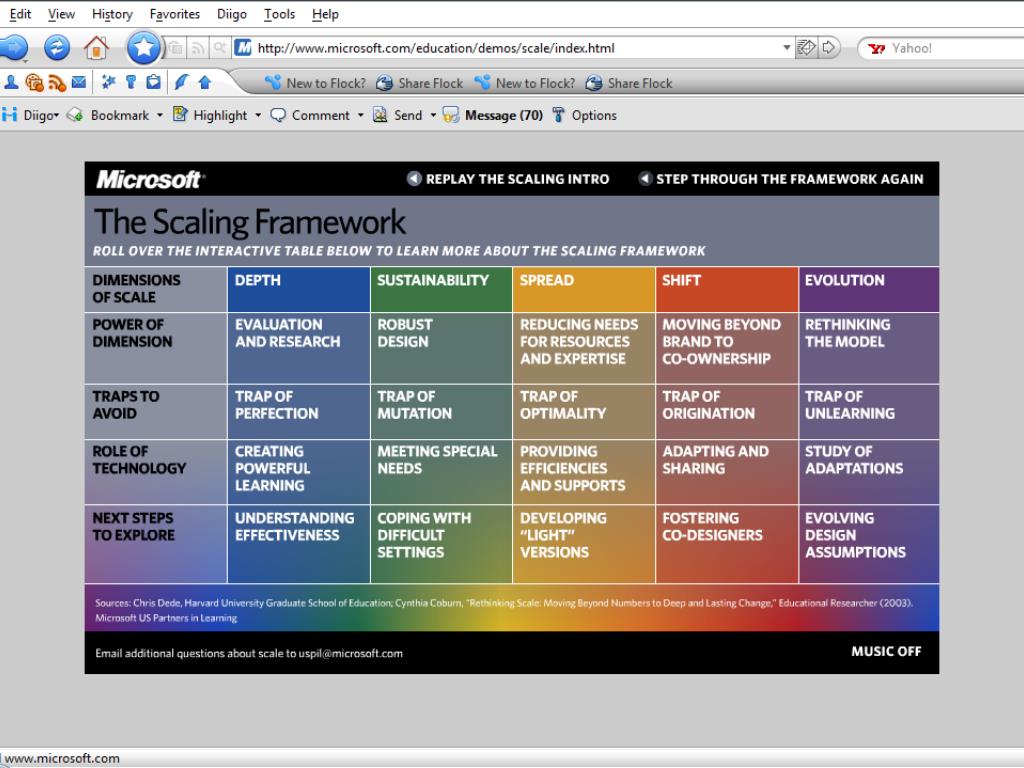This screenshot has height=768, width=1024.
Task: Open Diigo toolbar Options wrench
Action: pyautogui.click(x=558, y=115)
